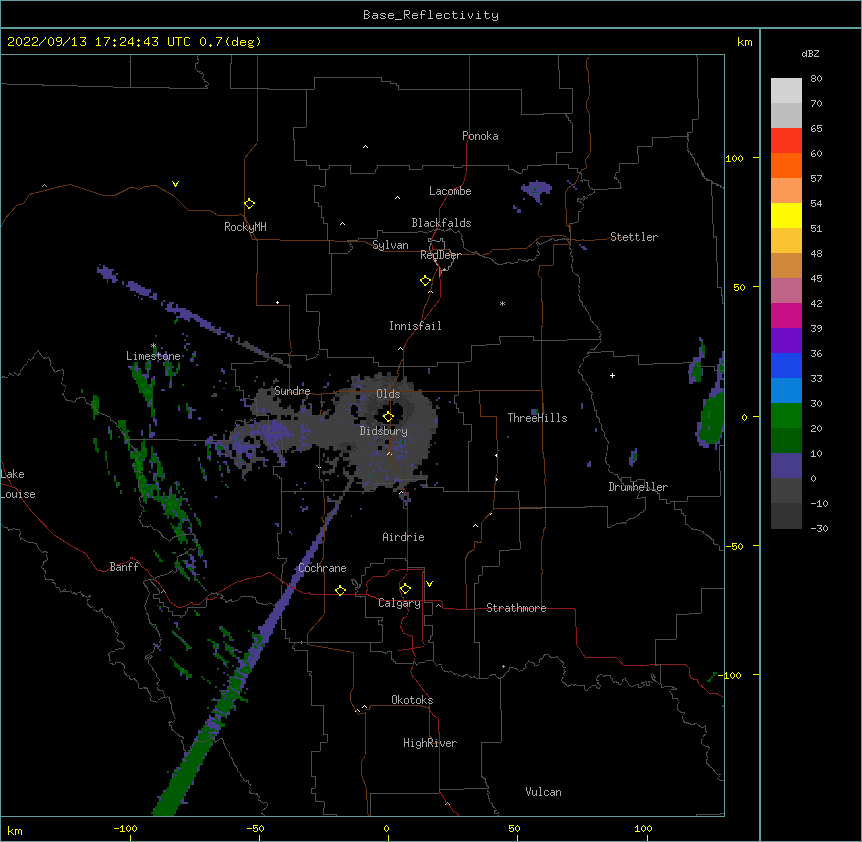Select the yellow diamond radar marker at Olds

coord(388,417)
